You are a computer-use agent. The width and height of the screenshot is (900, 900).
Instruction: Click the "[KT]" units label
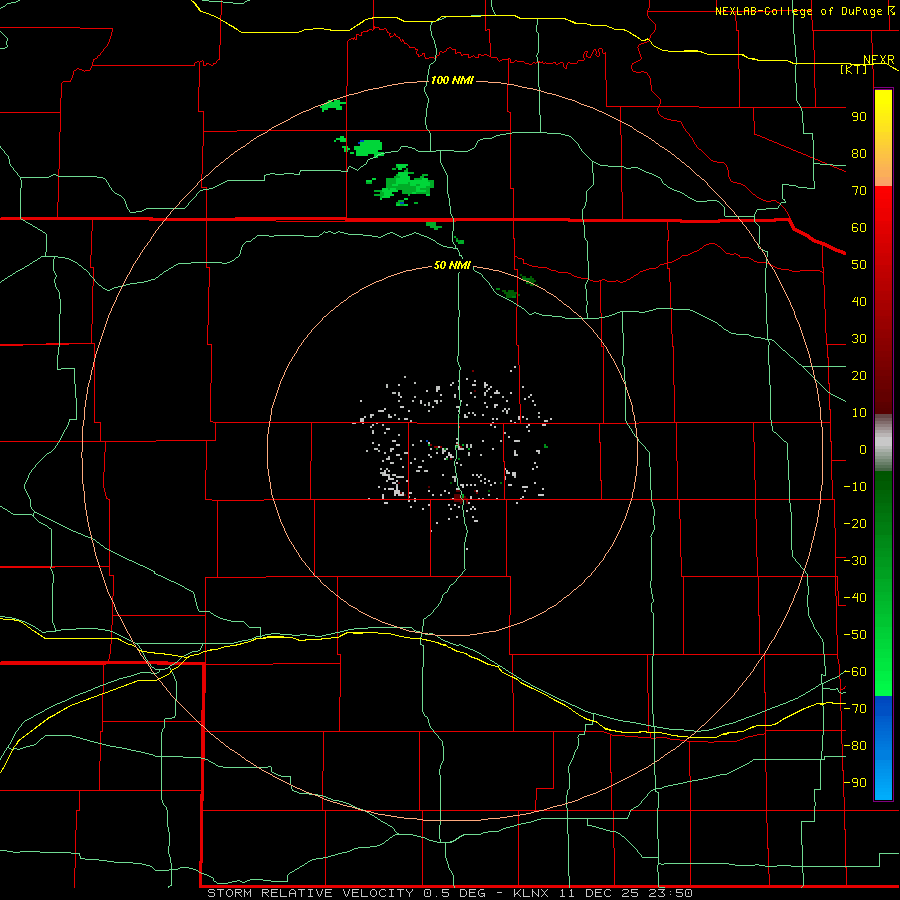pos(854,69)
